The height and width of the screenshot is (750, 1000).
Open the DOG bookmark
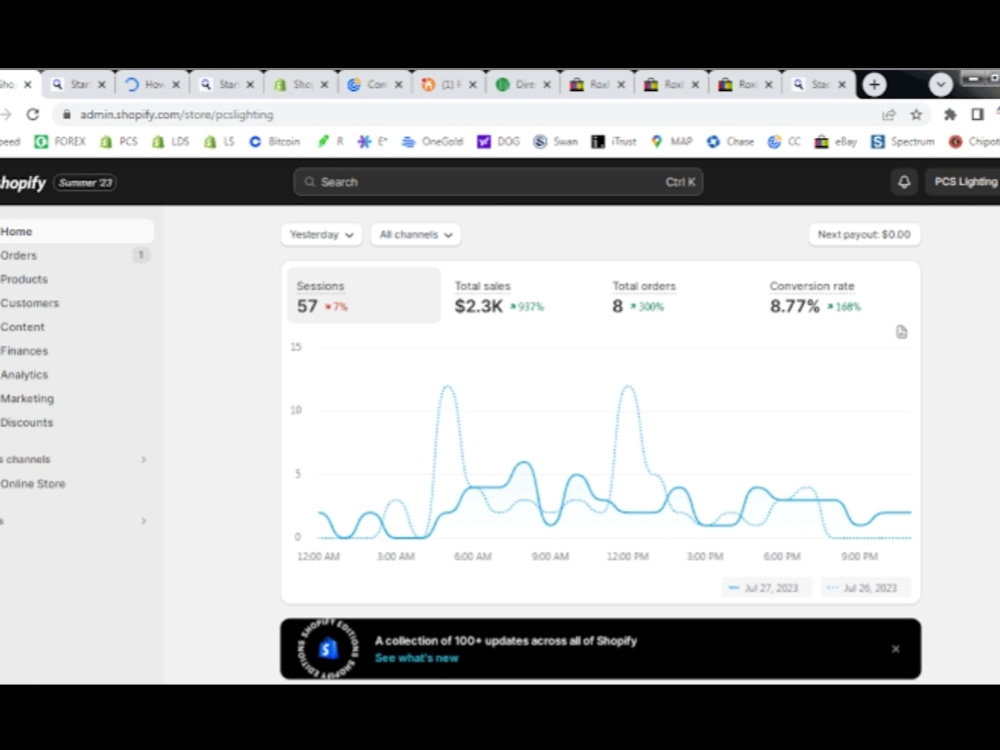tap(499, 142)
